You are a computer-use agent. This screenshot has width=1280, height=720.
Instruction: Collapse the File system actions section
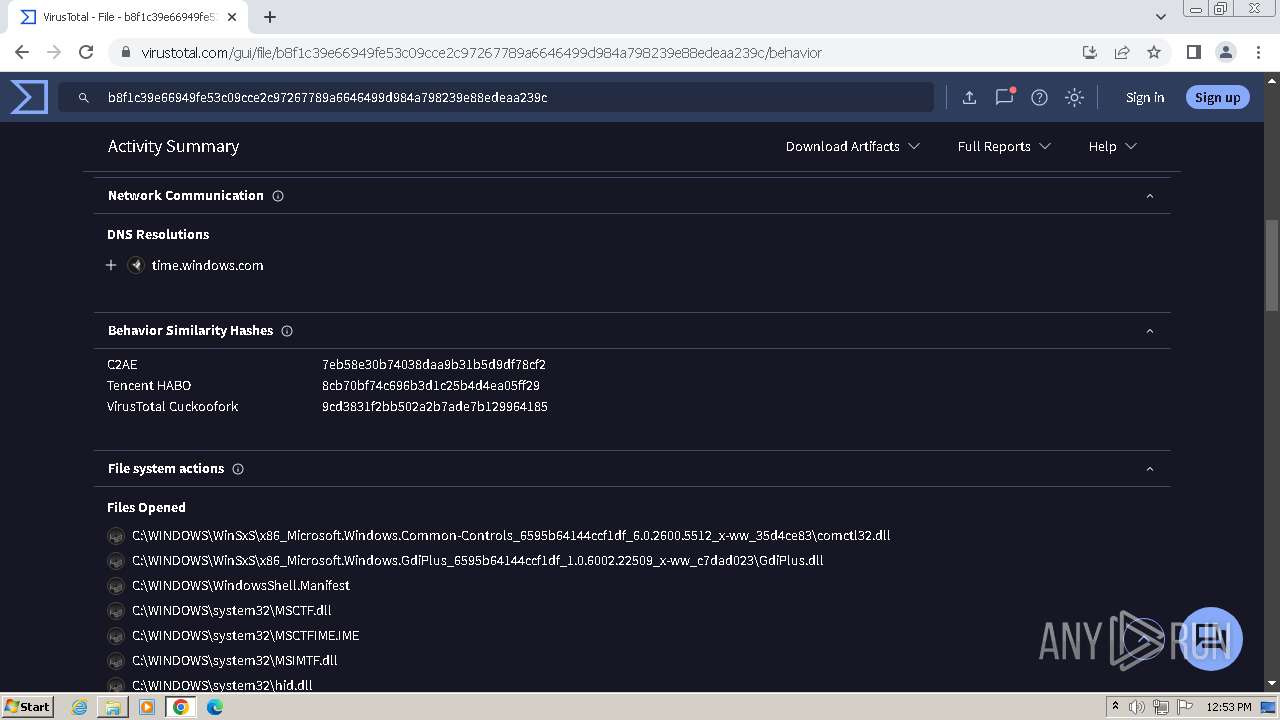(1150, 469)
